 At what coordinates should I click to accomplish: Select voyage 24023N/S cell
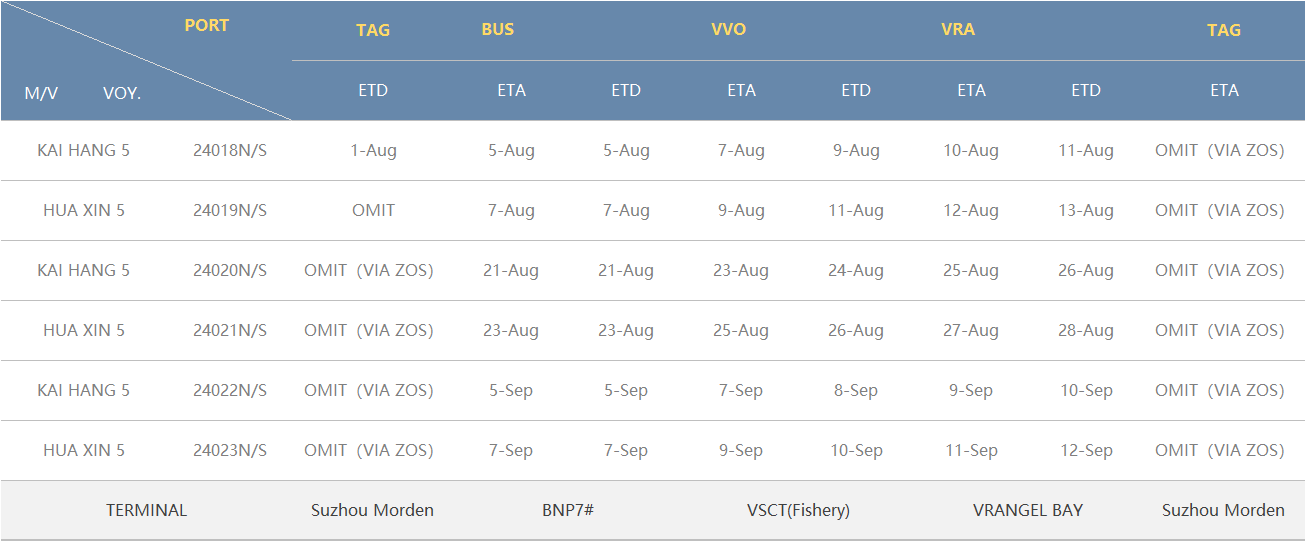(x=230, y=451)
